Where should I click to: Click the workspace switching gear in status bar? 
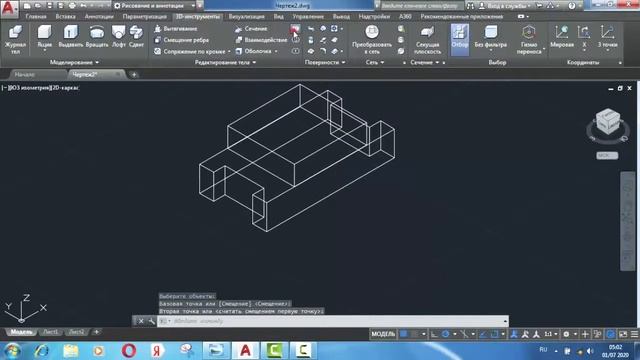(x=566, y=334)
